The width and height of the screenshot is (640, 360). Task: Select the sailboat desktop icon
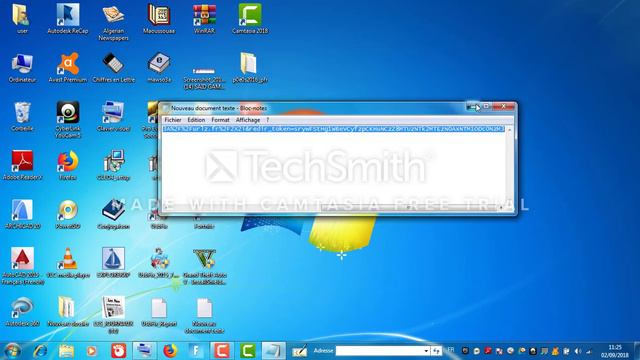click(113, 263)
